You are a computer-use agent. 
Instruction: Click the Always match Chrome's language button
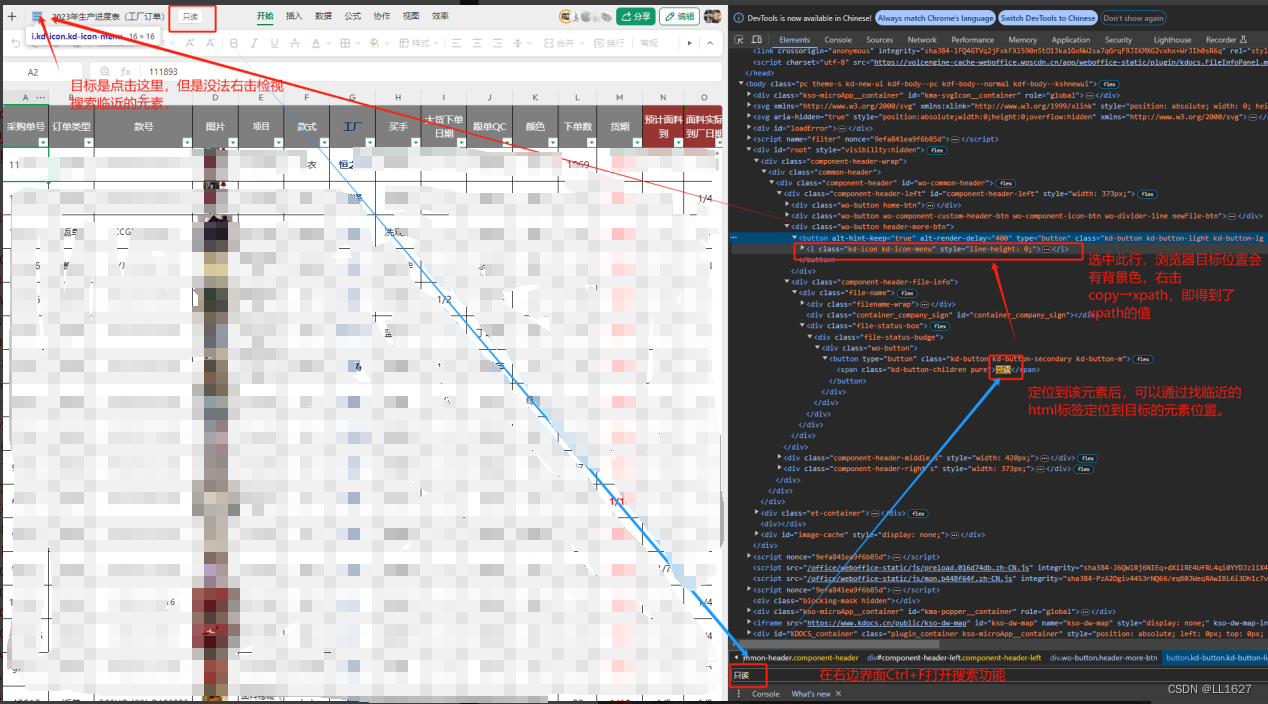coord(934,18)
